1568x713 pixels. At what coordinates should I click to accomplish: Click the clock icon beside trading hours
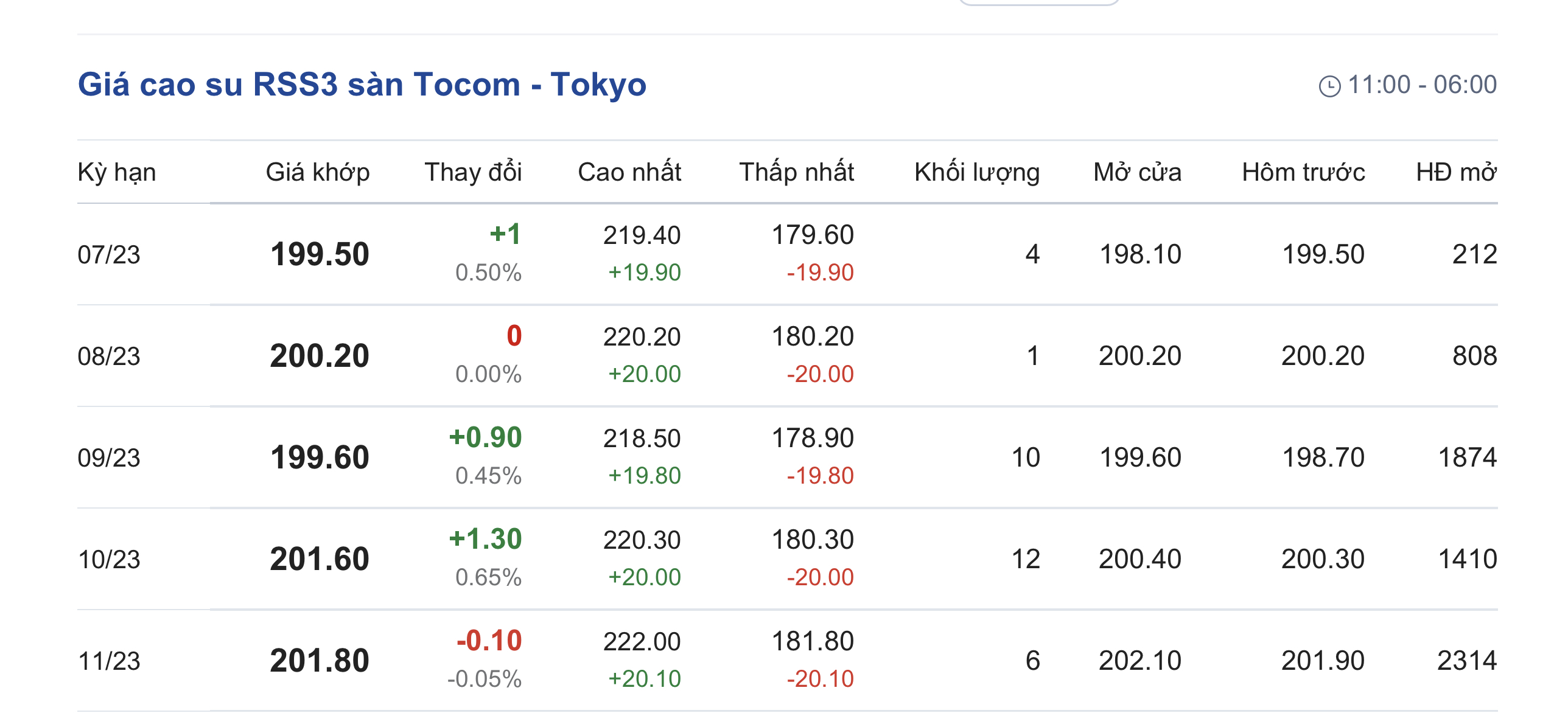point(1329,86)
